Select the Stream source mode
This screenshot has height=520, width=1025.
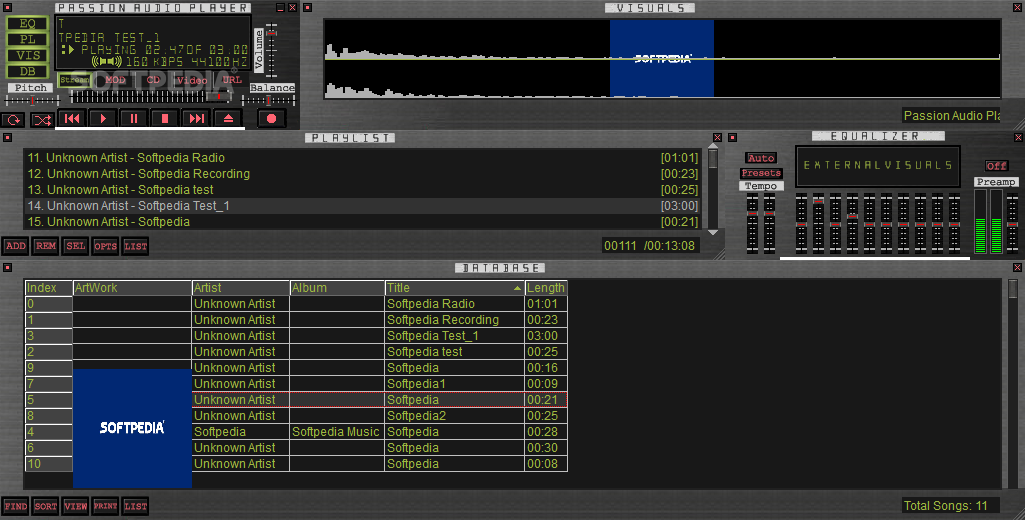pyautogui.click(x=75, y=80)
